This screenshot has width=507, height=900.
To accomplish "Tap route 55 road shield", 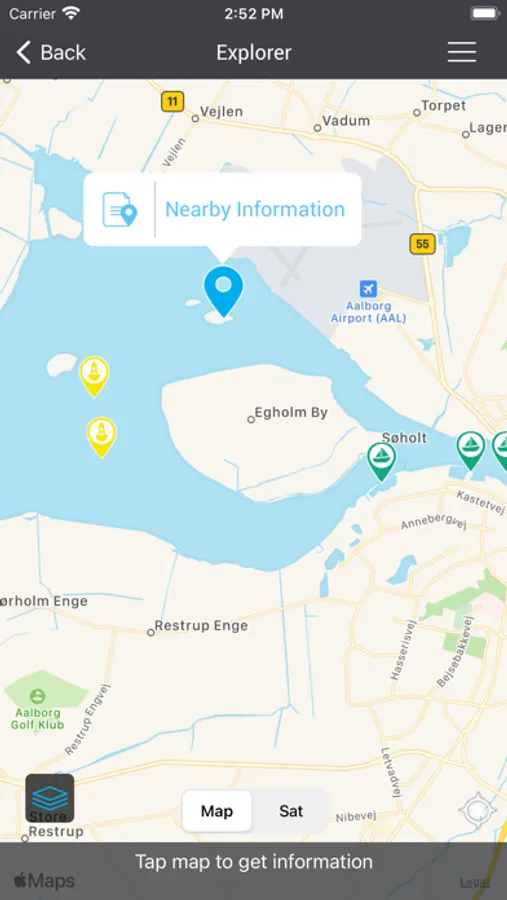I will pyautogui.click(x=423, y=244).
